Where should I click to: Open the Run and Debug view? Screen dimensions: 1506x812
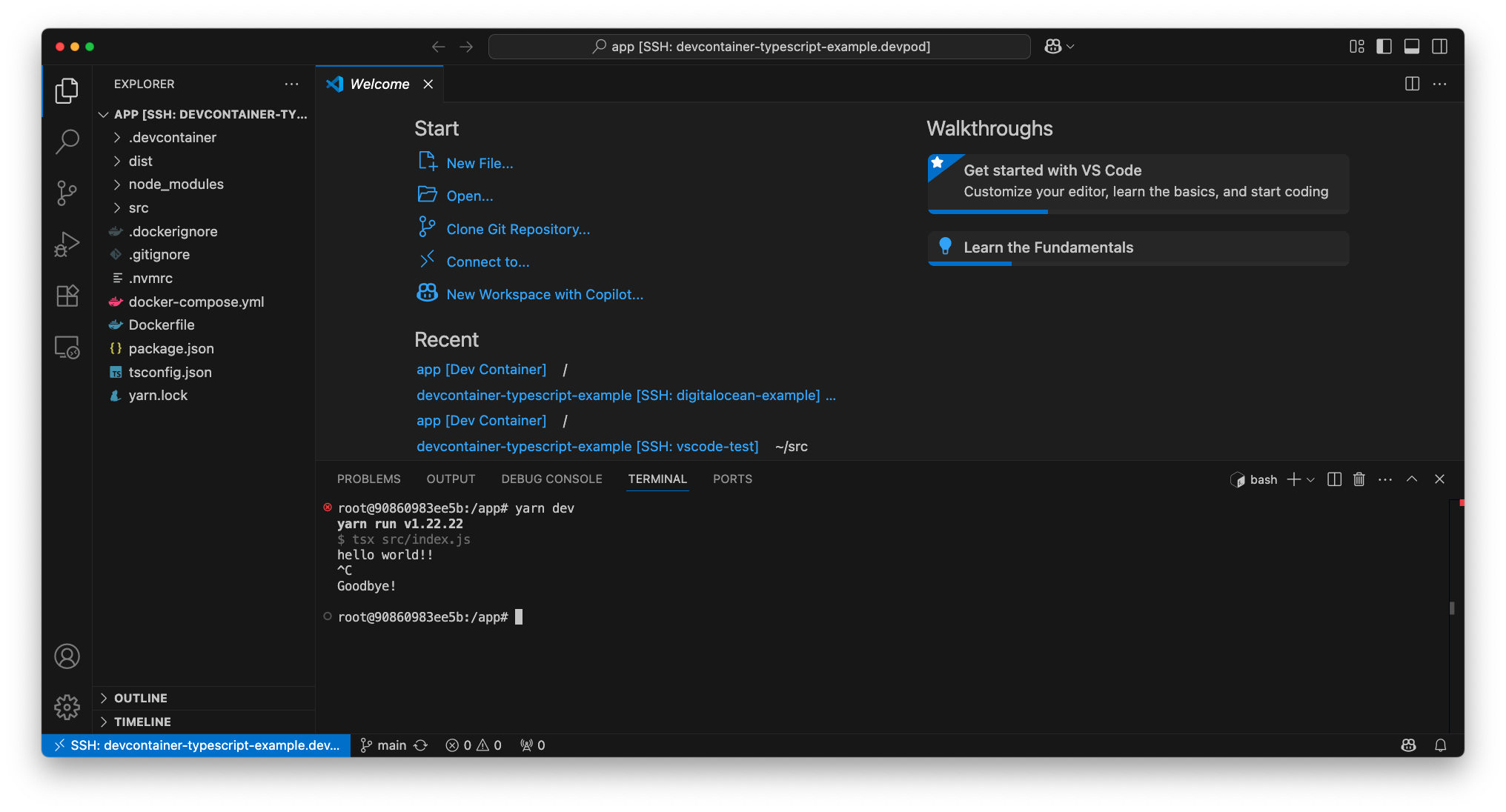click(x=67, y=244)
